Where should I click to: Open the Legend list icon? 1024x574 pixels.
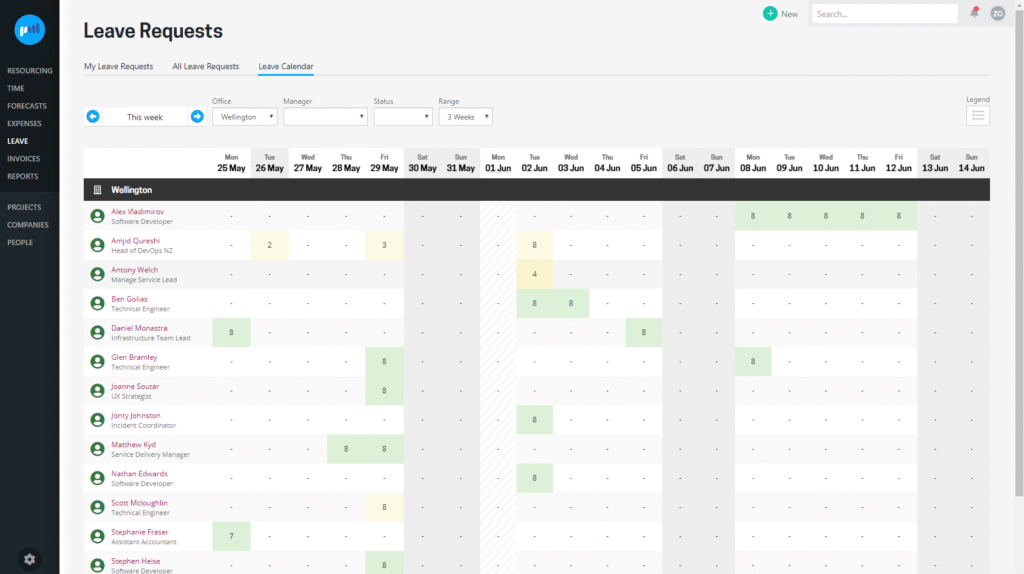coord(978,116)
